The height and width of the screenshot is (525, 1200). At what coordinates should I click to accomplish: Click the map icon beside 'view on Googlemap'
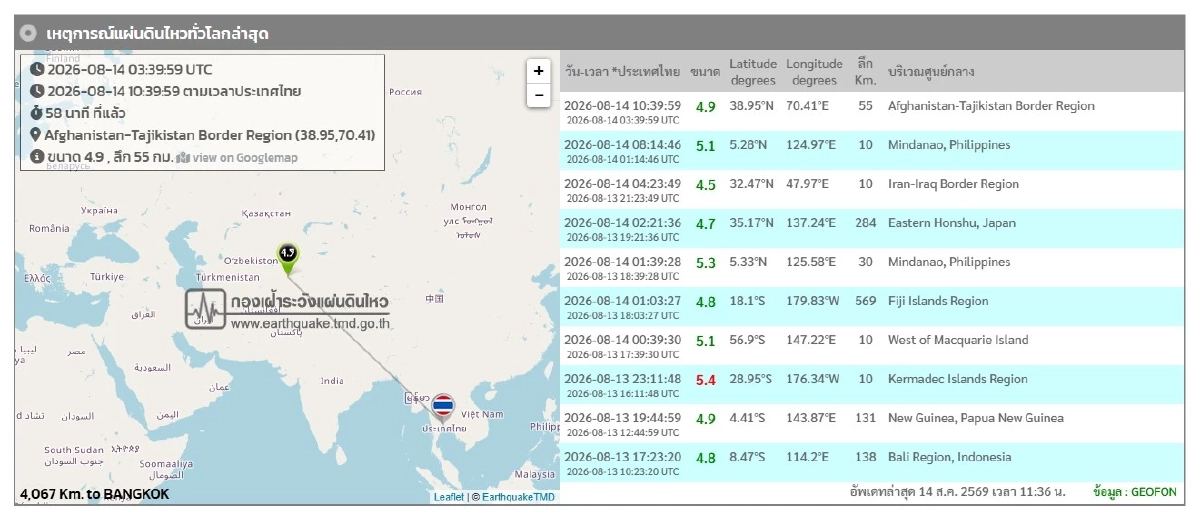coord(182,157)
